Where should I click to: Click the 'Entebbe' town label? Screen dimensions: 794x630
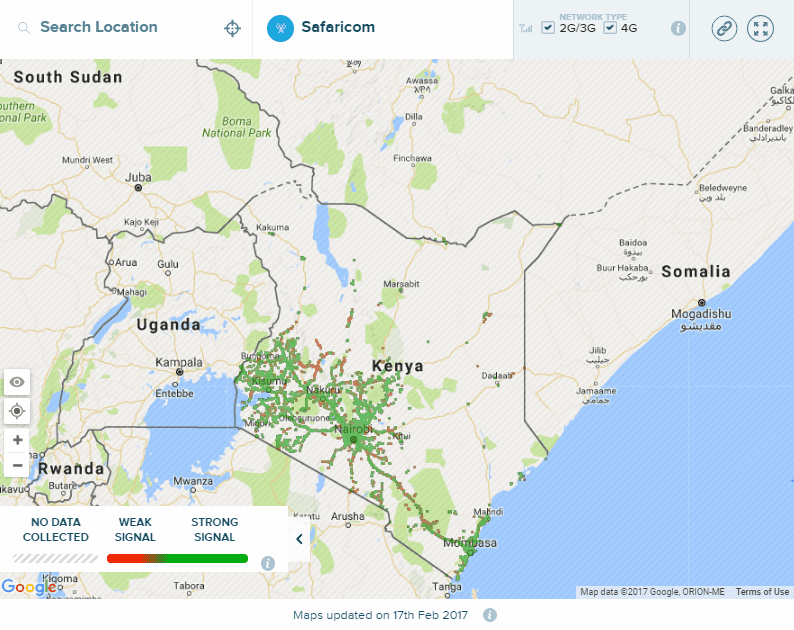tap(174, 393)
